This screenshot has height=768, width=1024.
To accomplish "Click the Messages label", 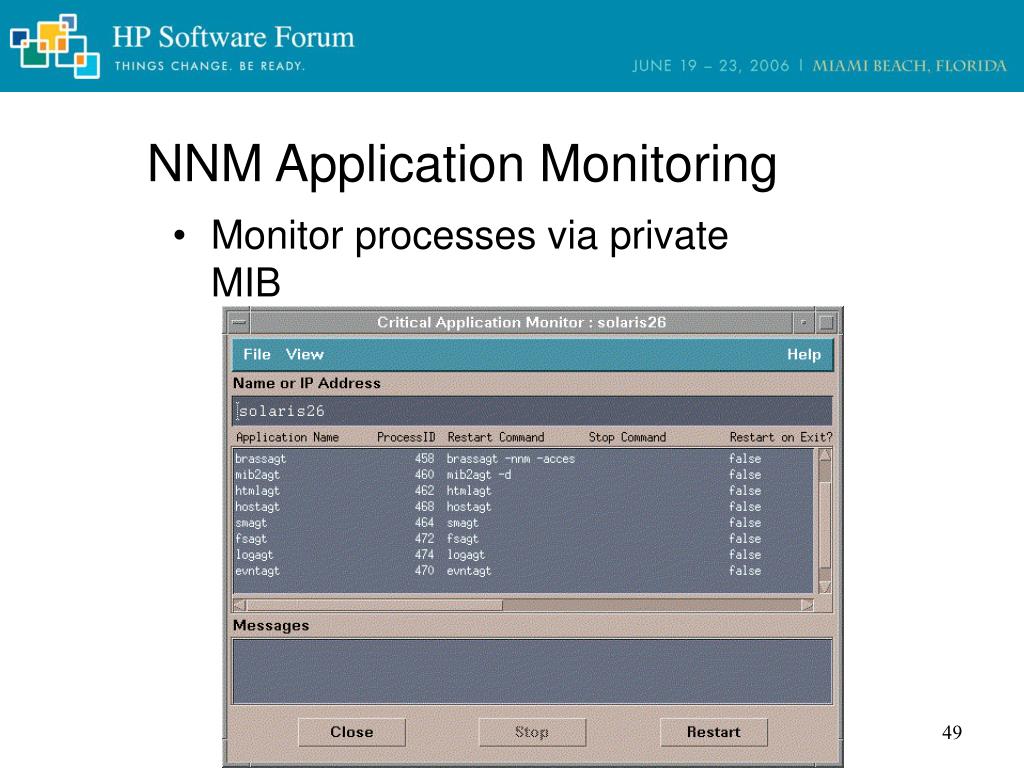I will click(x=271, y=626).
